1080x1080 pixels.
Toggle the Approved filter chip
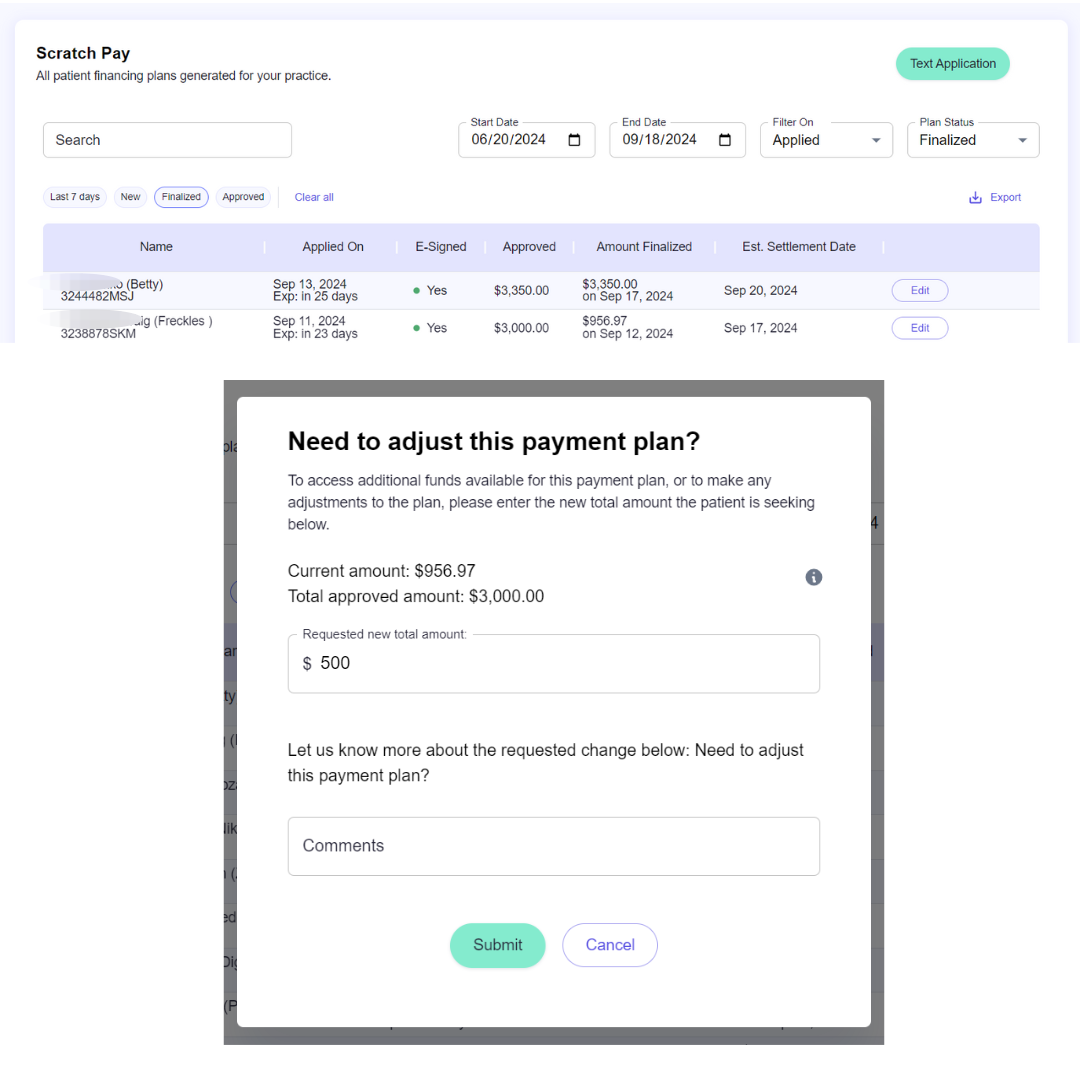click(243, 197)
